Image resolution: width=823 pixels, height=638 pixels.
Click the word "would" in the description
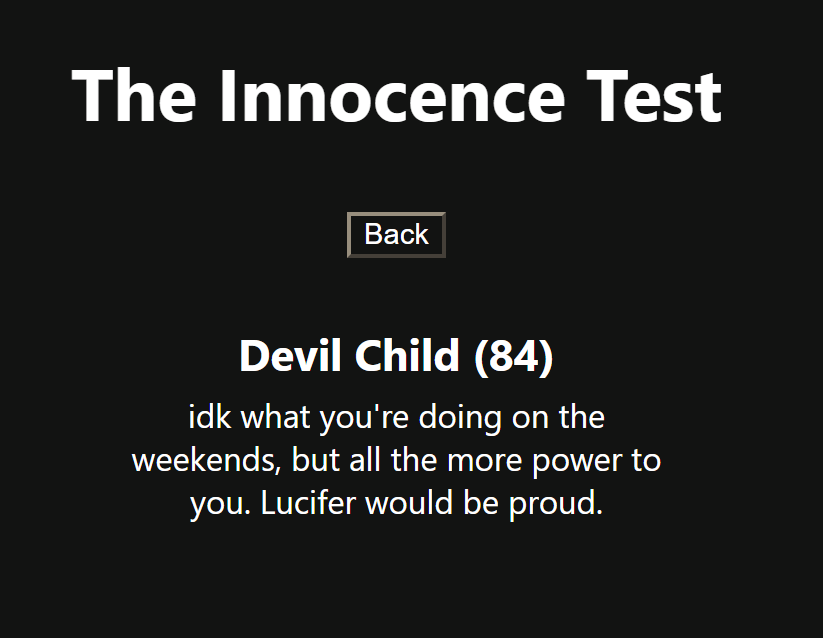[408, 503]
